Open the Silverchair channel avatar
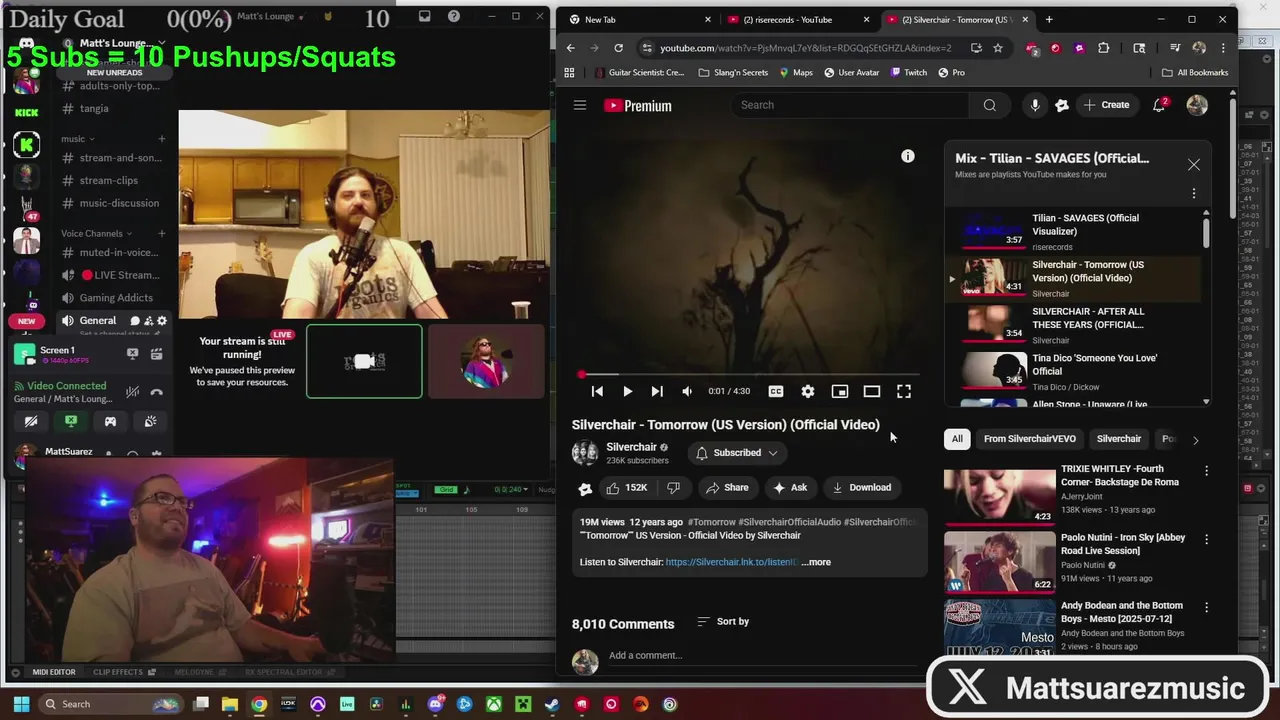The height and width of the screenshot is (720, 1280). (x=585, y=453)
